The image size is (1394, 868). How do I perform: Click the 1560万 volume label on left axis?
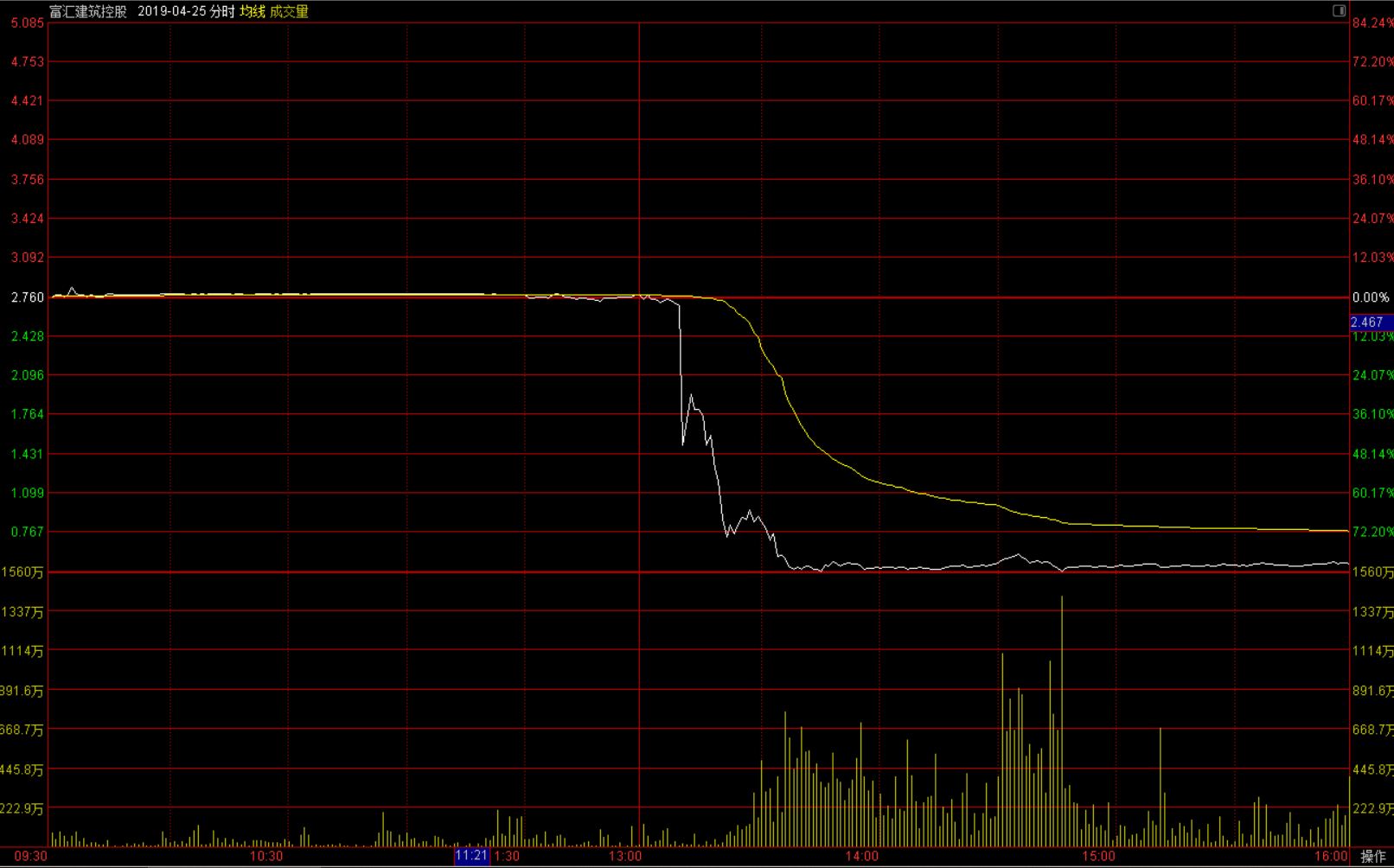point(23,572)
